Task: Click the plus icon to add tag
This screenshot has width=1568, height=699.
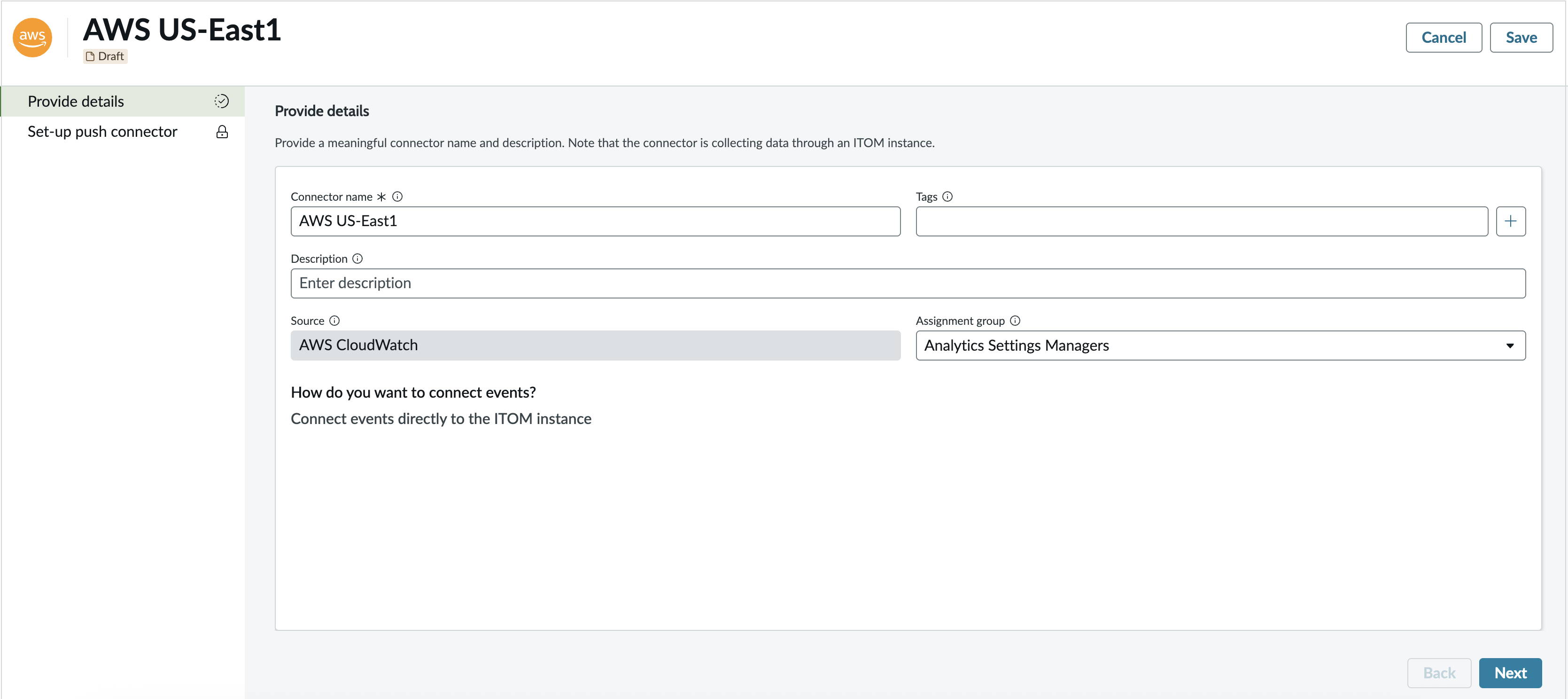Action: tap(1510, 221)
